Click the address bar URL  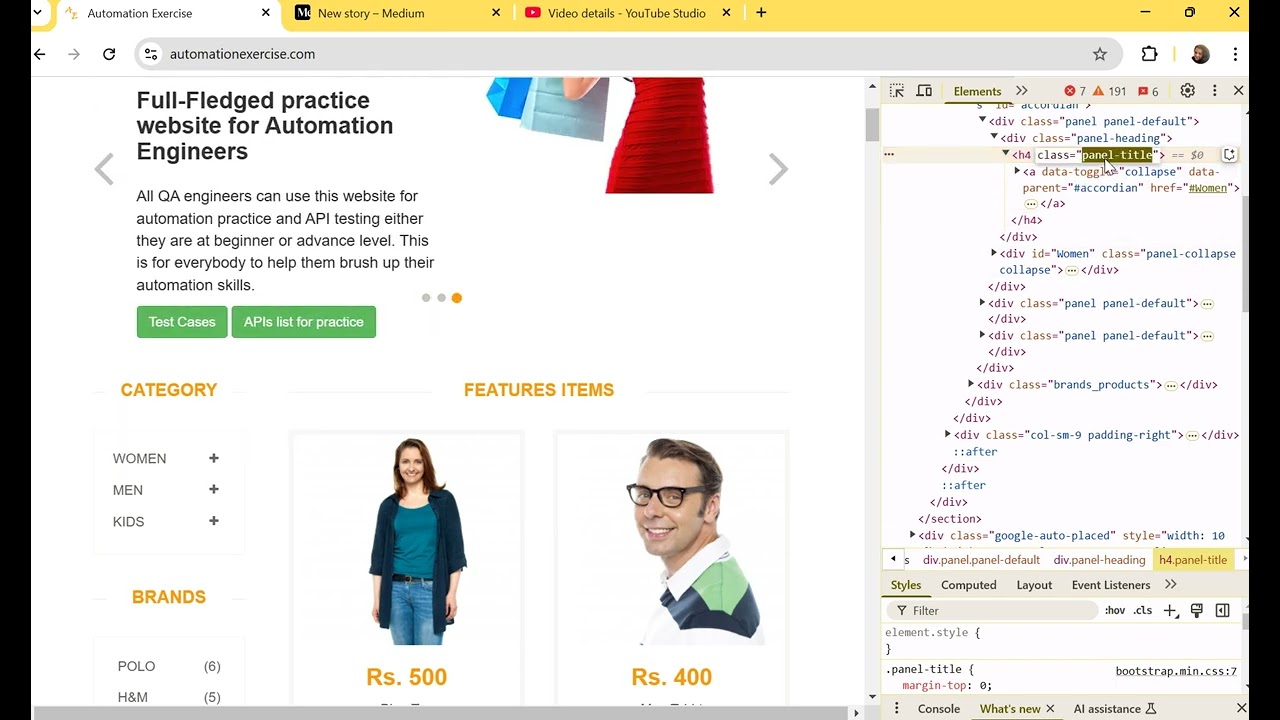pos(242,54)
